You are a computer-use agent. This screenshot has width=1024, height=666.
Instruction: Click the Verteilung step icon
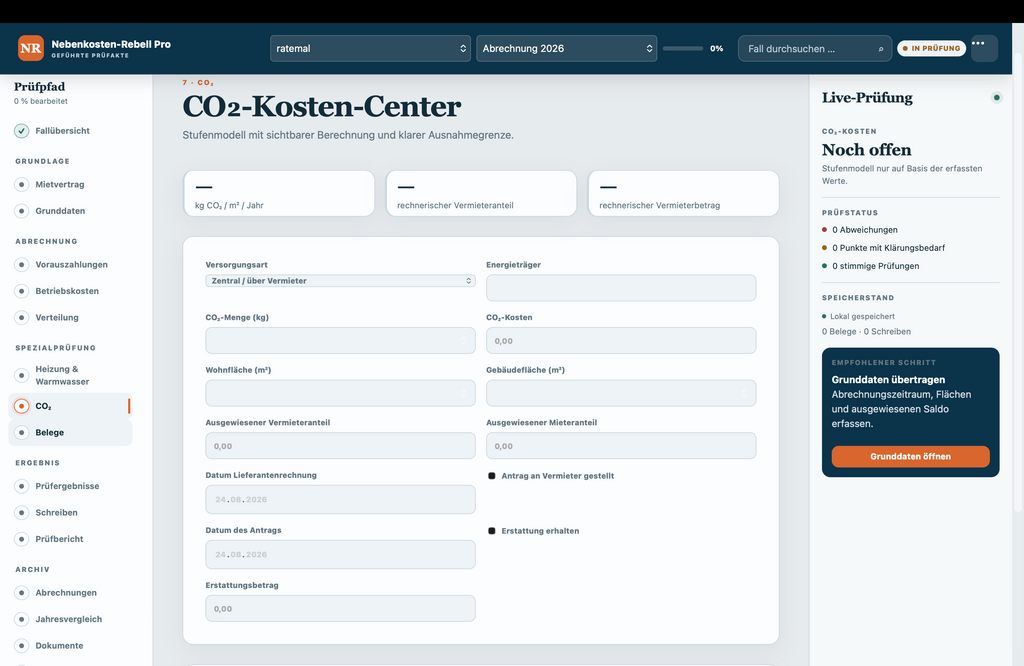(22, 317)
